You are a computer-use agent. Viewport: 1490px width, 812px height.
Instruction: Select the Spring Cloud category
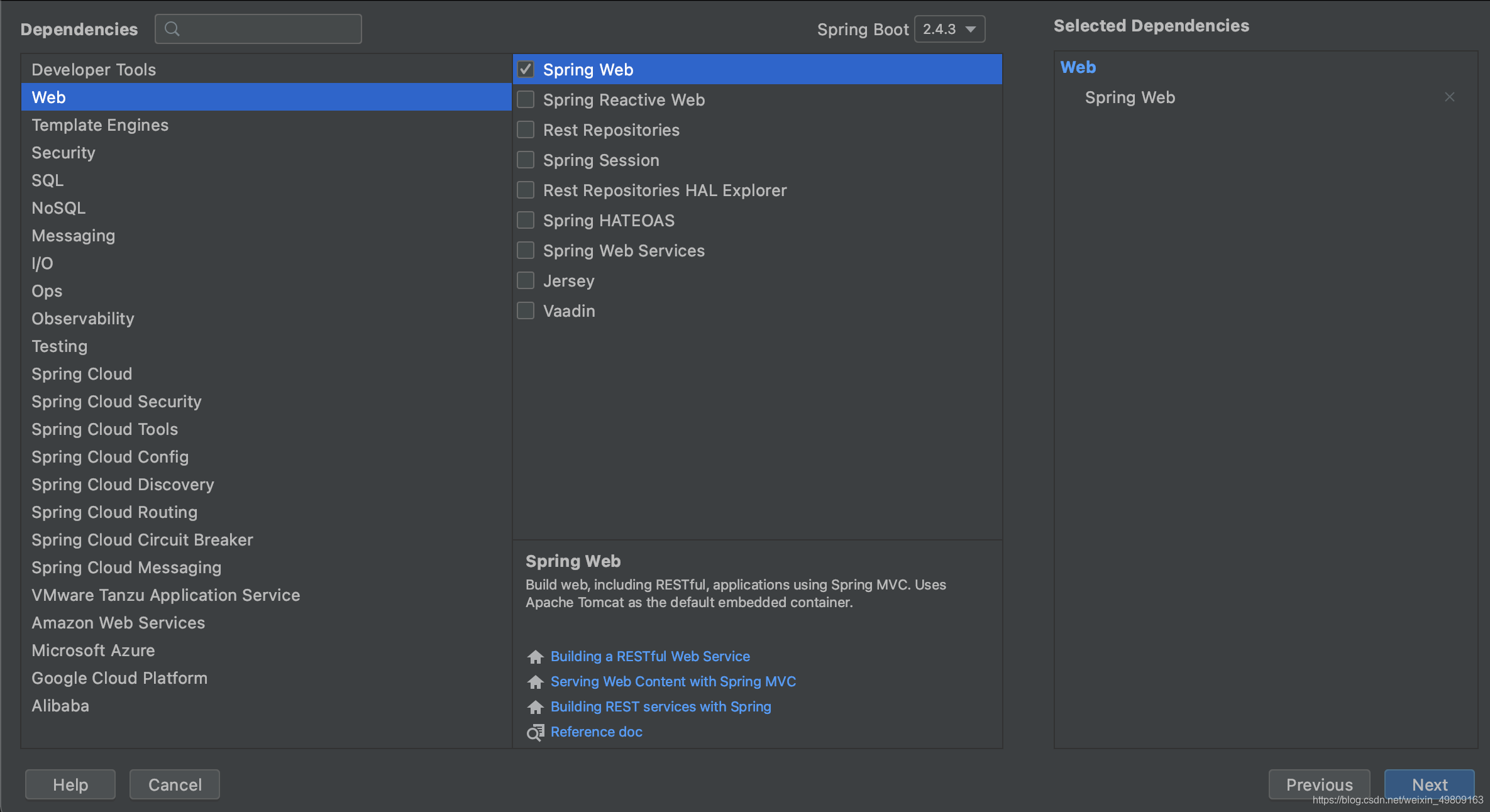click(x=267, y=373)
